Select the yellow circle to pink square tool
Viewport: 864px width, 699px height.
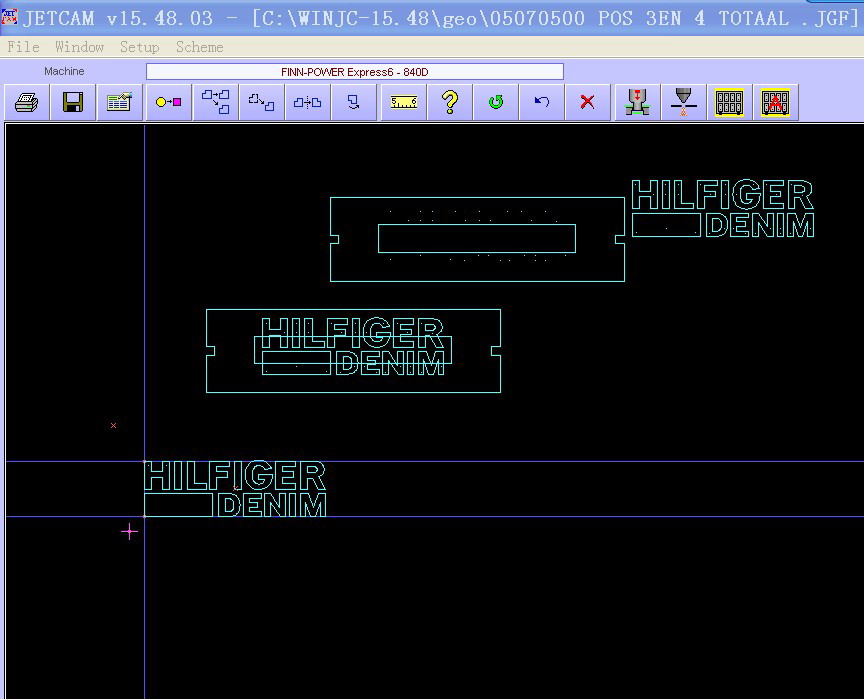tap(169, 102)
